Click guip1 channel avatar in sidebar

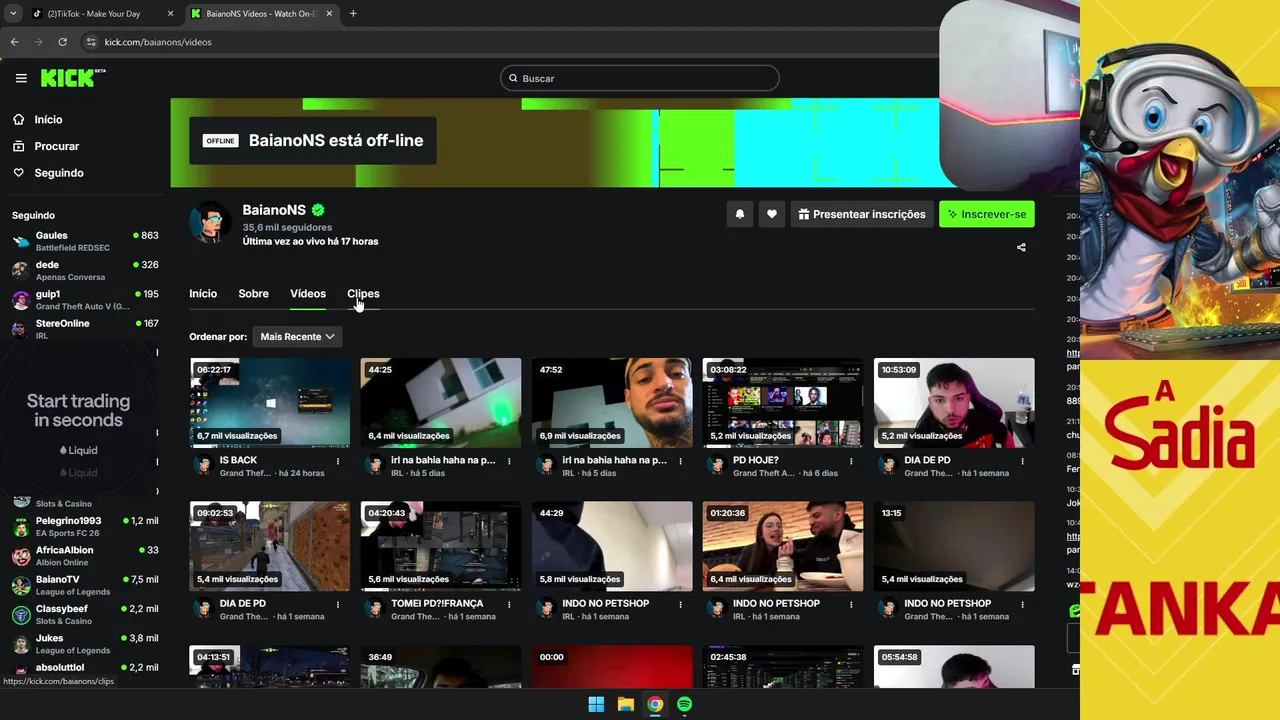(21, 300)
